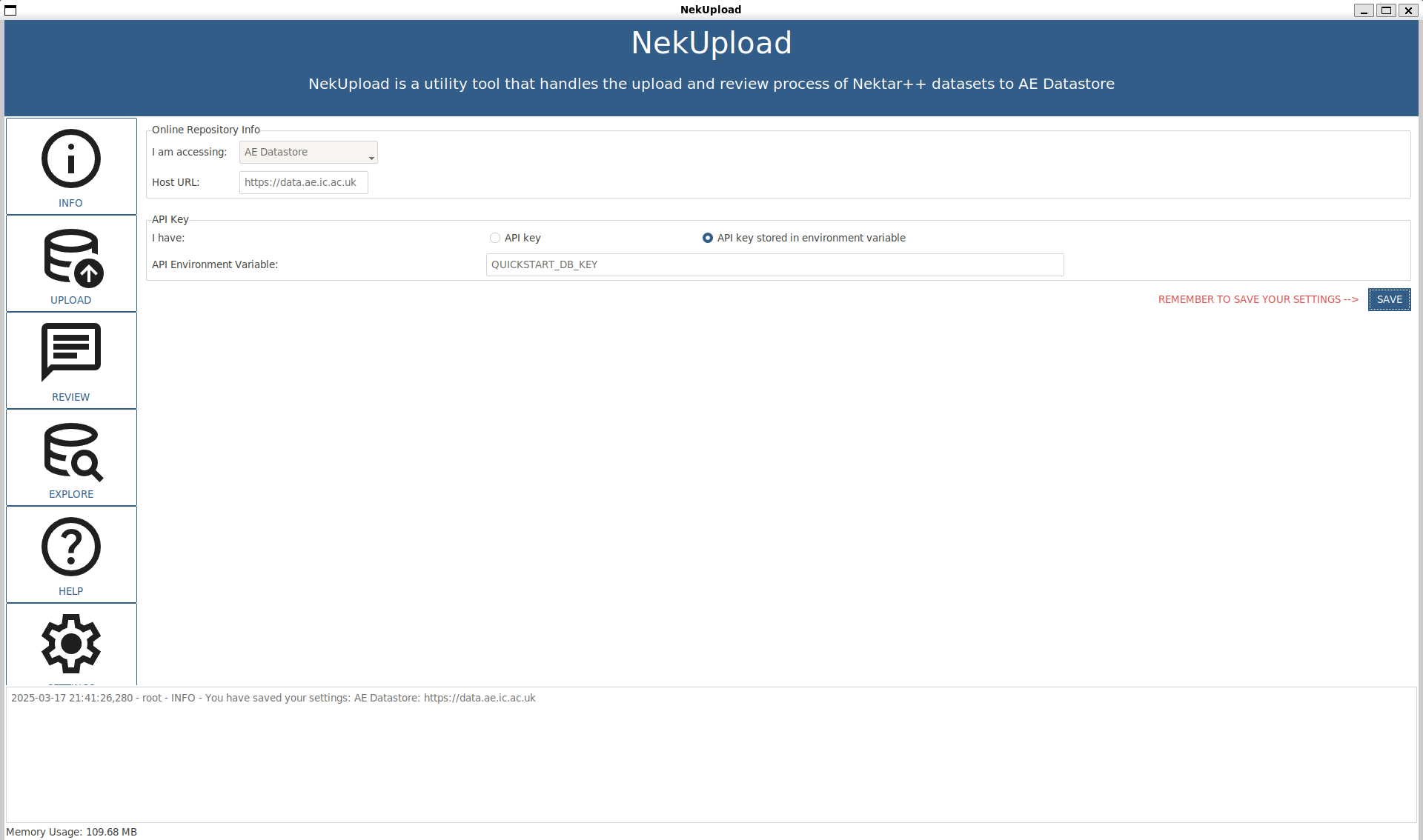Open the window menu icon in title bar

[10, 10]
